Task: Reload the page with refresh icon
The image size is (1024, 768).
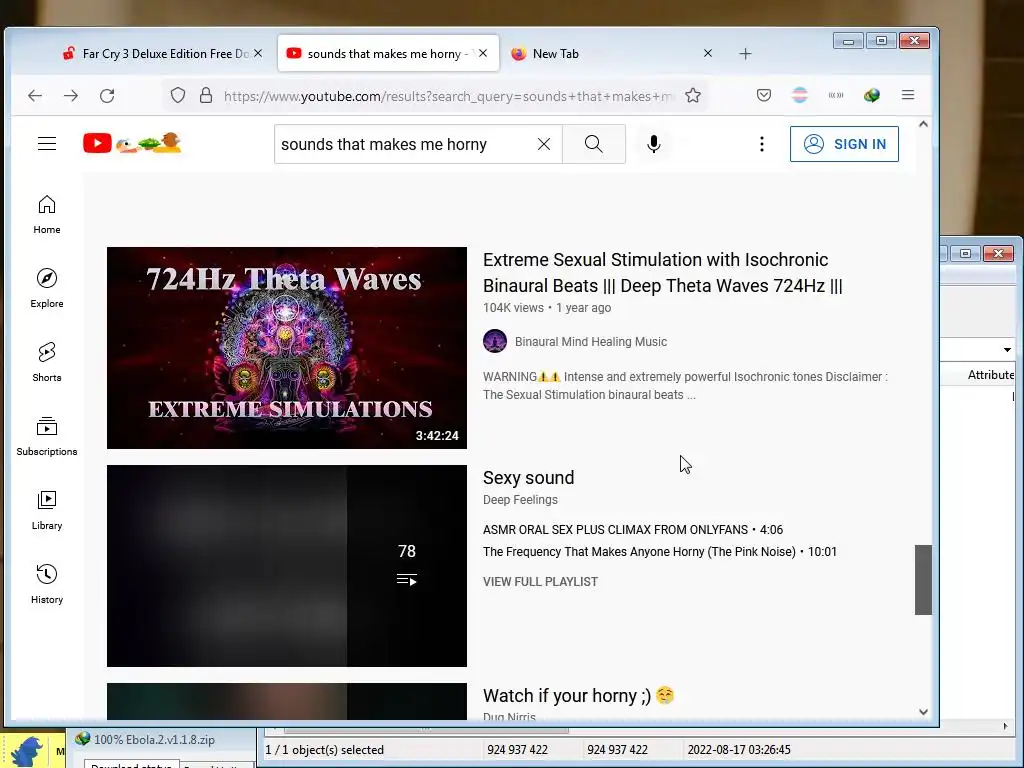Action: (x=107, y=96)
